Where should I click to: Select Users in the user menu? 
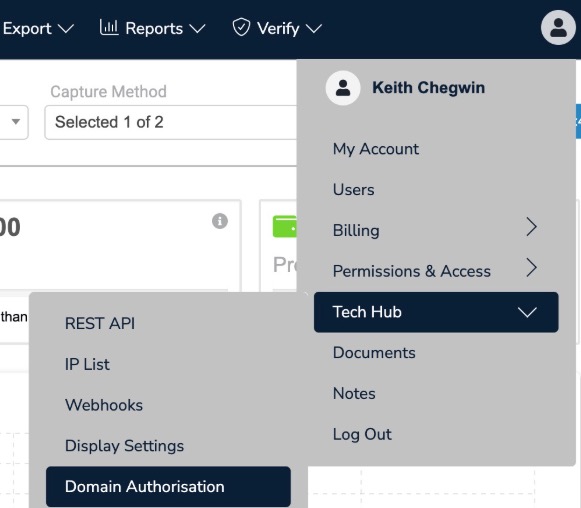(353, 190)
